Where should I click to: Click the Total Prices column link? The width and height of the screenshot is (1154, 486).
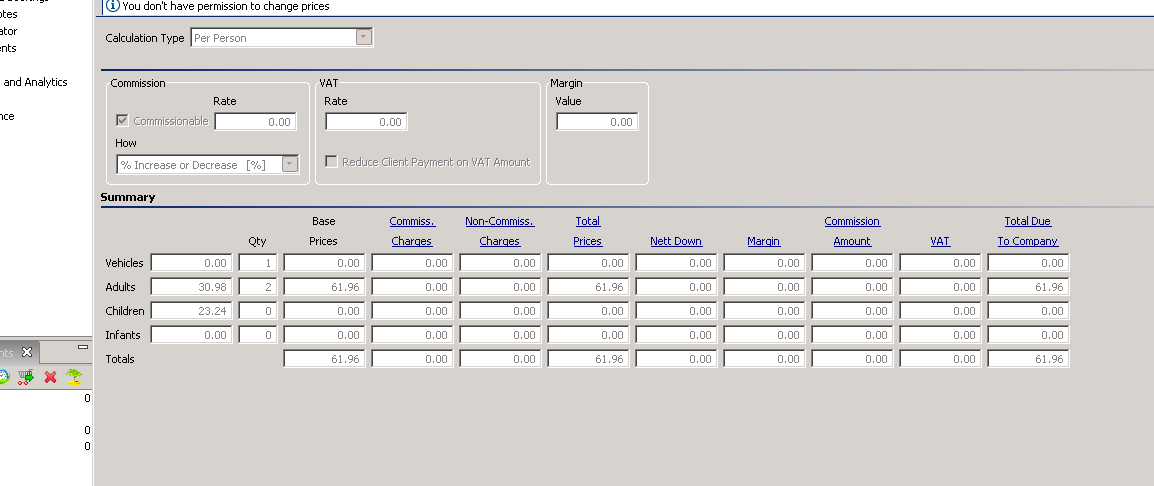point(587,231)
